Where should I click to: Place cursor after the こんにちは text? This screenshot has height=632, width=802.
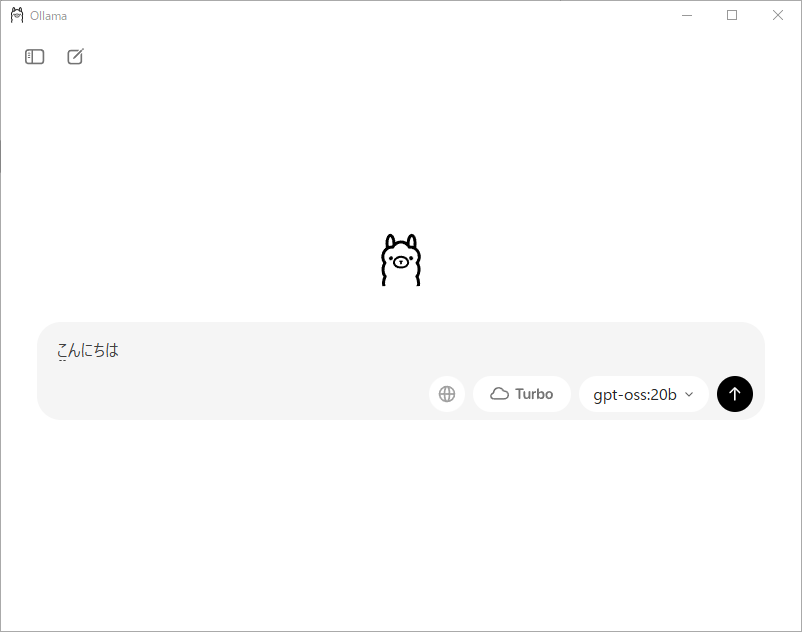[x=120, y=350]
